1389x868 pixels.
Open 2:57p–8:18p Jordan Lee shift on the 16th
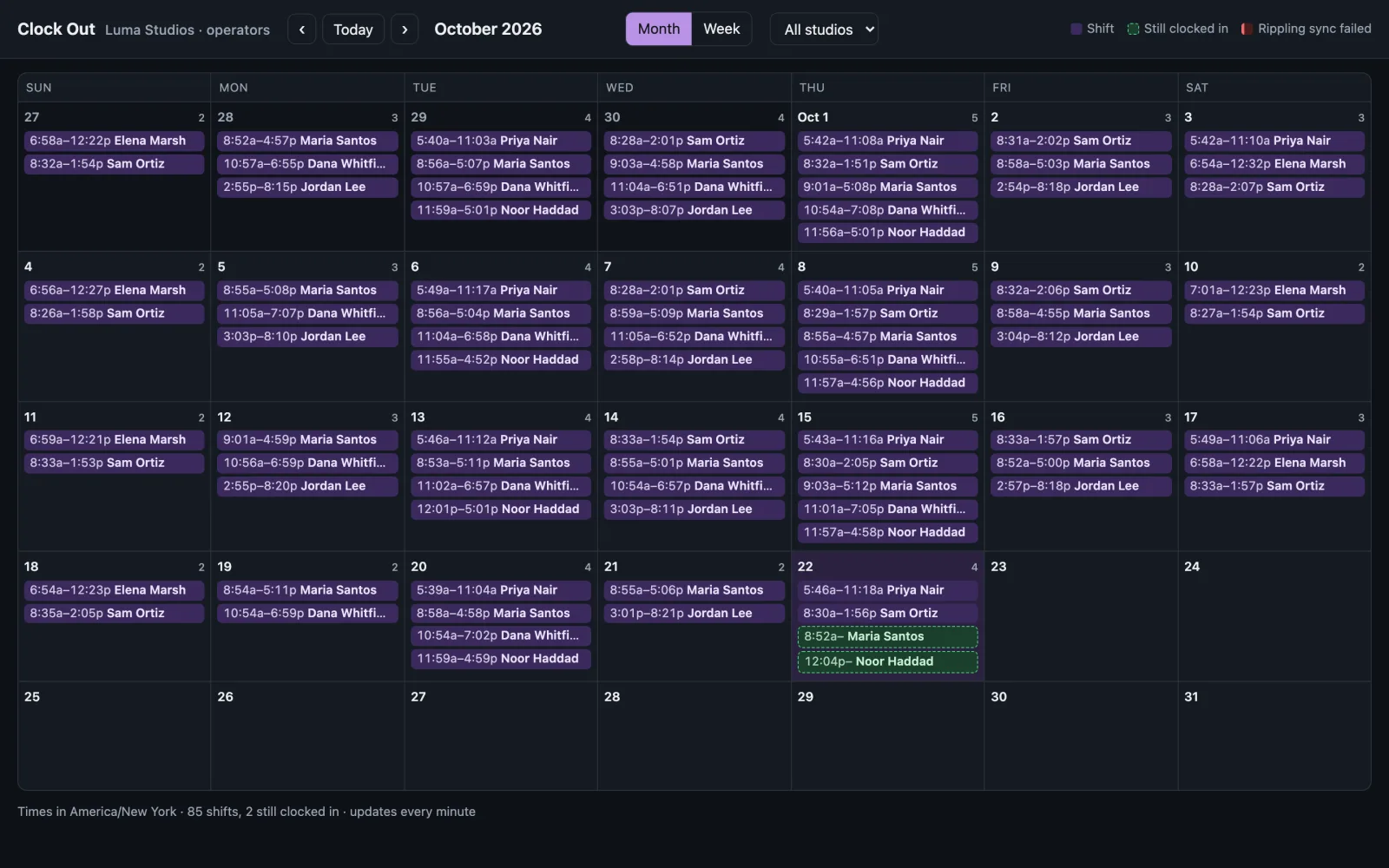[1081, 486]
